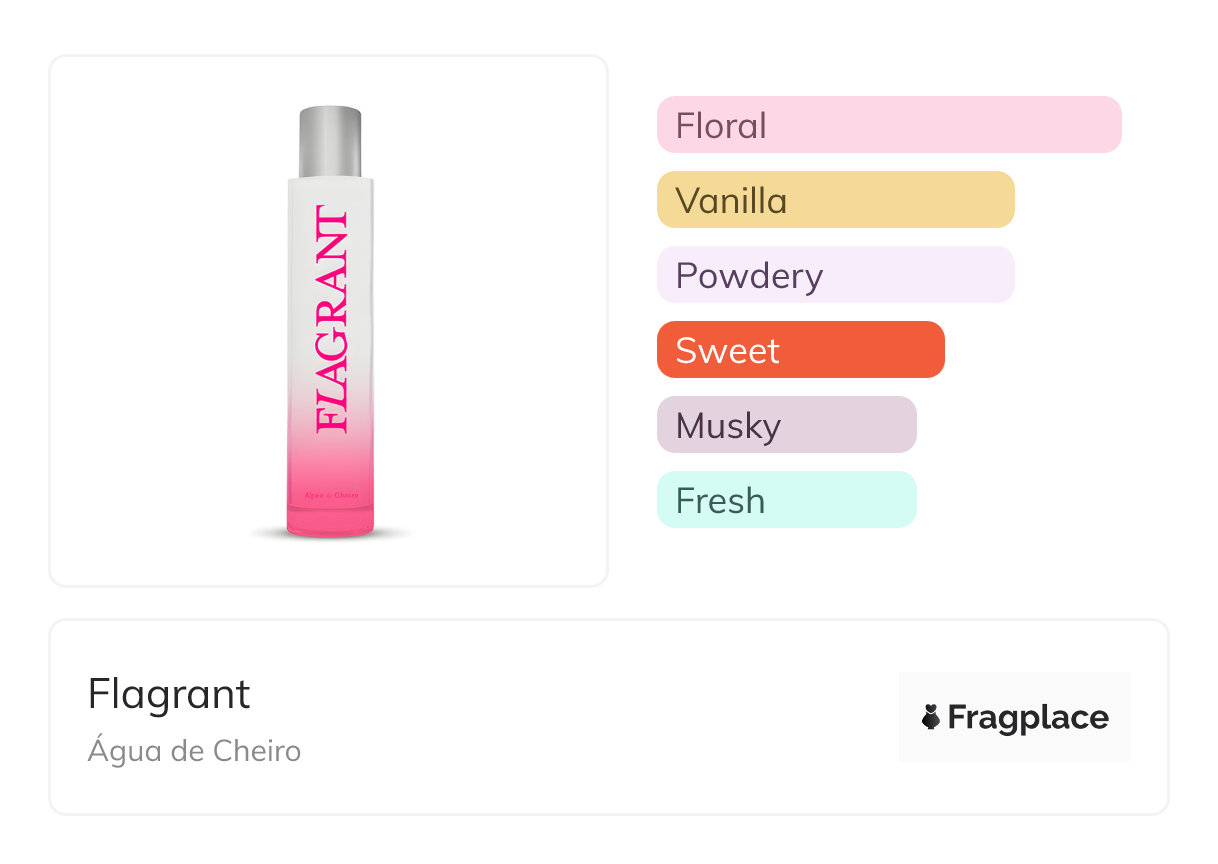Select the Floral accord bar

(888, 125)
